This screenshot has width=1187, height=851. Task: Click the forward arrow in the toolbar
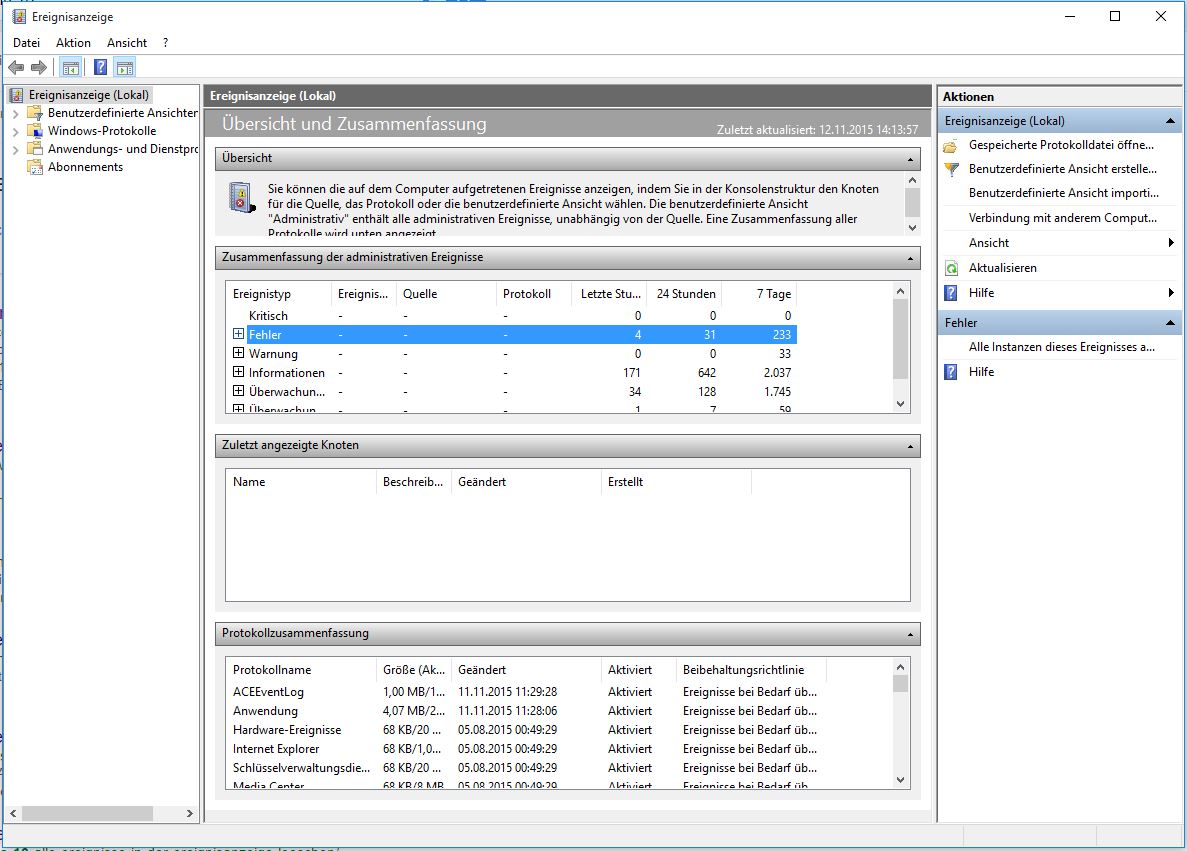coord(39,67)
